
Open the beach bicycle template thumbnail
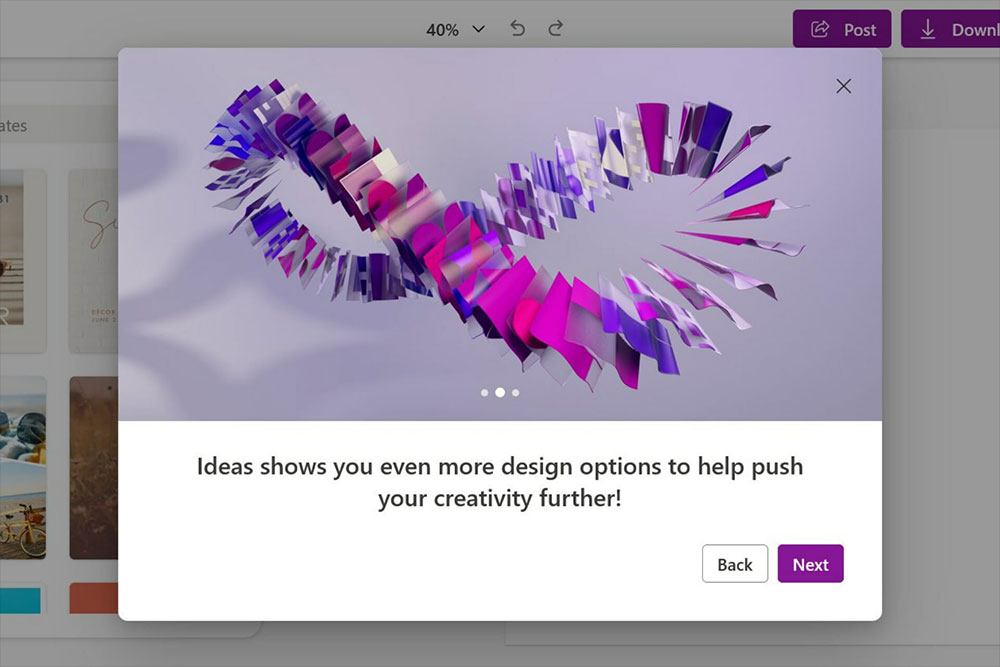23,467
